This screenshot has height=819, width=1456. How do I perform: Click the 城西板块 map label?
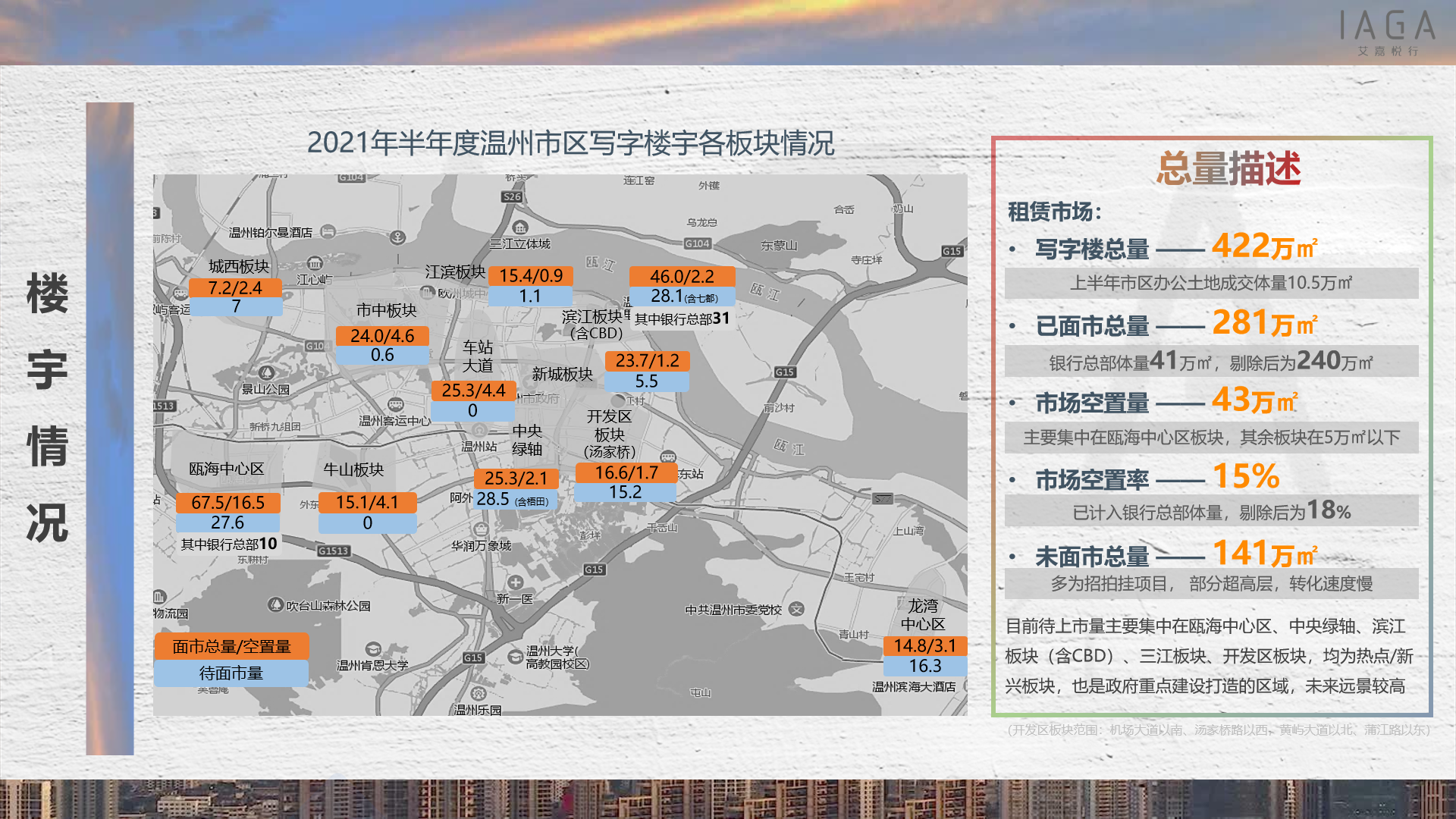click(x=239, y=266)
